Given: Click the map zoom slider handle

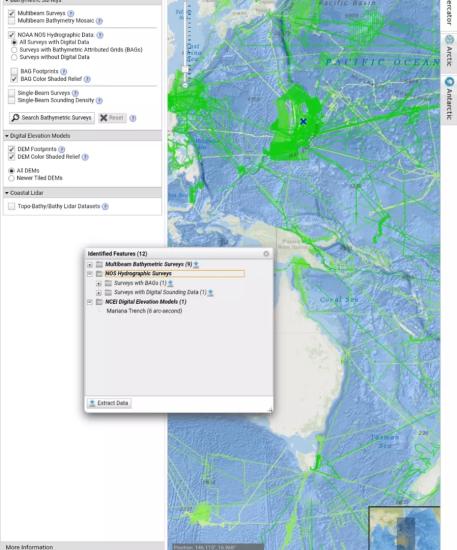Looking at the screenshot, I should point(185,69).
